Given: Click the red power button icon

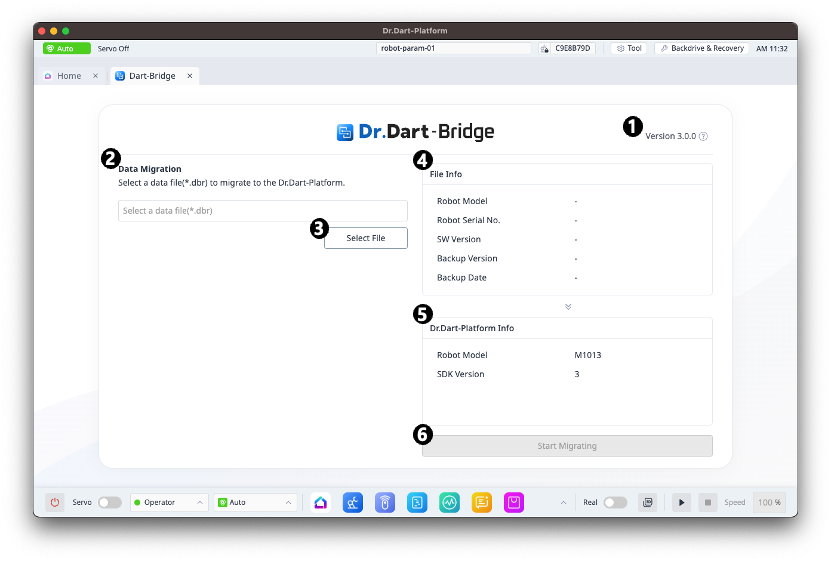Looking at the screenshot, I should [55, 502].
